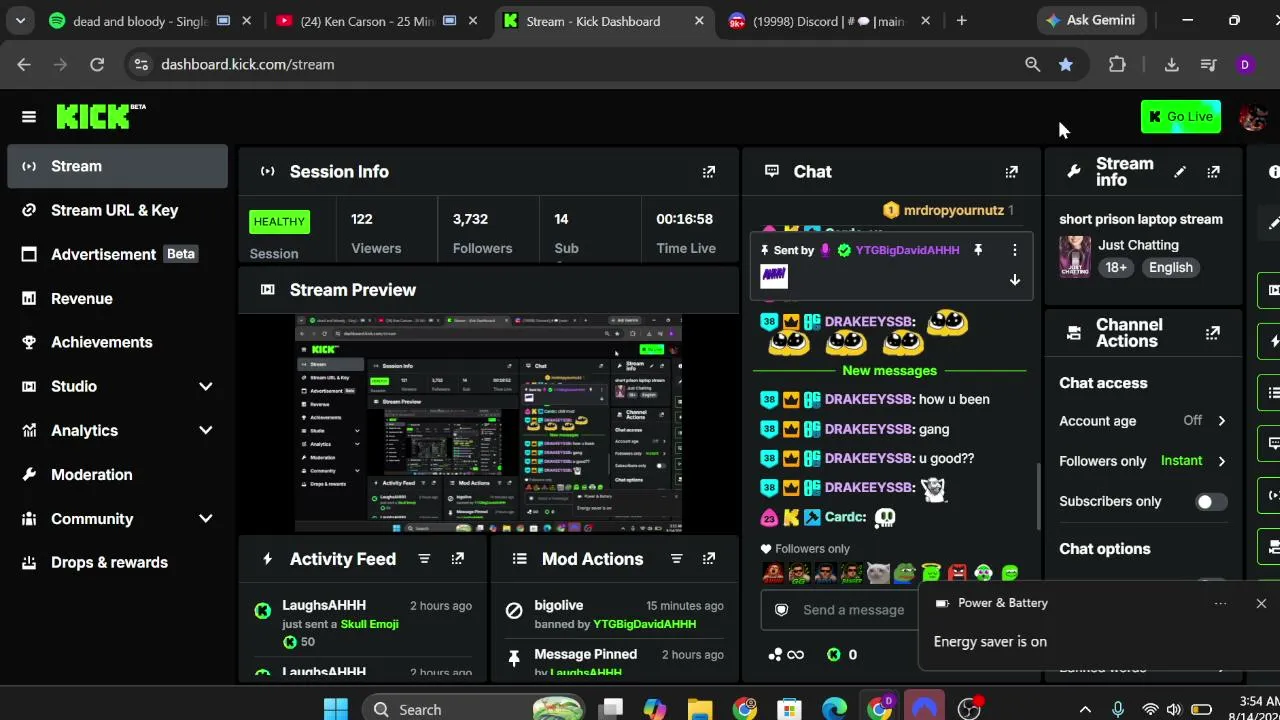Viewport: 1280px width, 720px height.
Task: Open the Stream sidebar item
Action: coord(117,166)
